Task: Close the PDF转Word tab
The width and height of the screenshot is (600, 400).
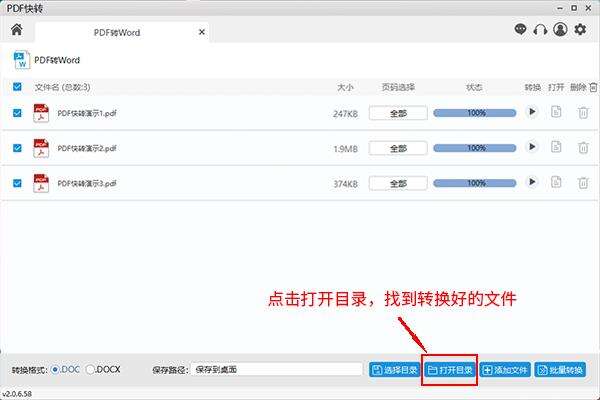Action: pos(202,33)
